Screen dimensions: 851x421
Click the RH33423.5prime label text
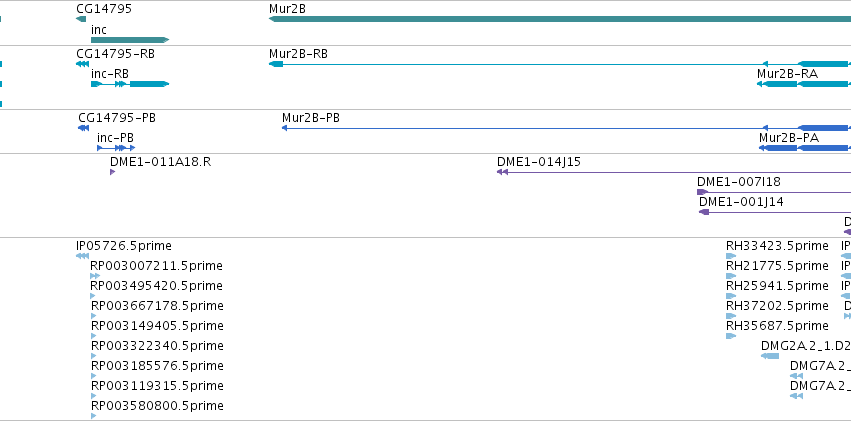pos(777,246)
